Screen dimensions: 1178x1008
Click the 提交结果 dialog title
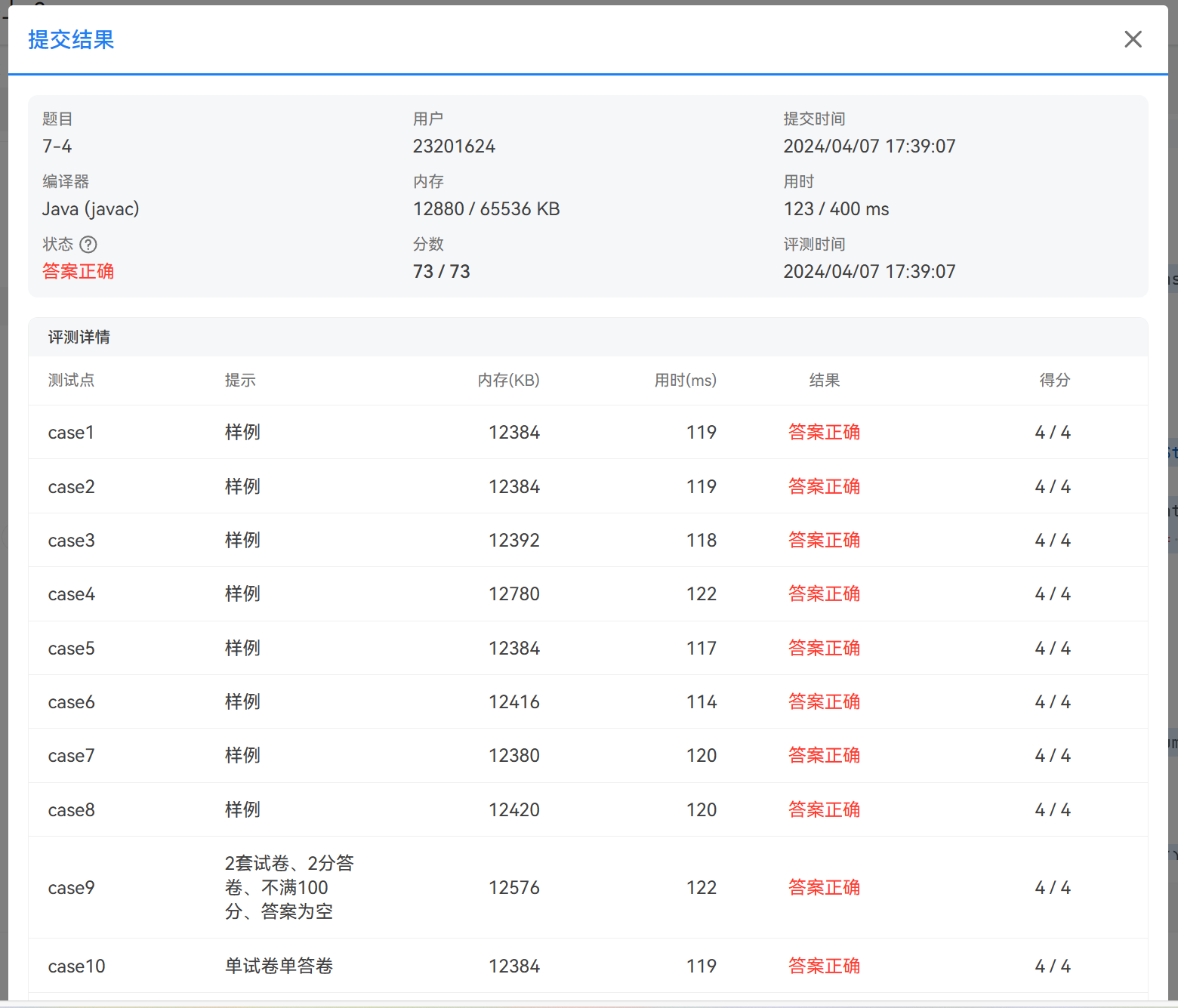71,40
